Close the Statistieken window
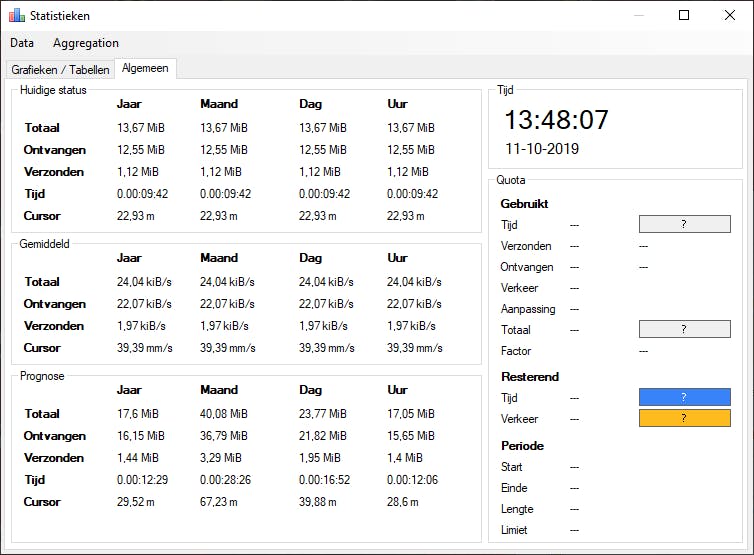Image resolution: width=754 pixels, height=555 pixels. [729, 15]
